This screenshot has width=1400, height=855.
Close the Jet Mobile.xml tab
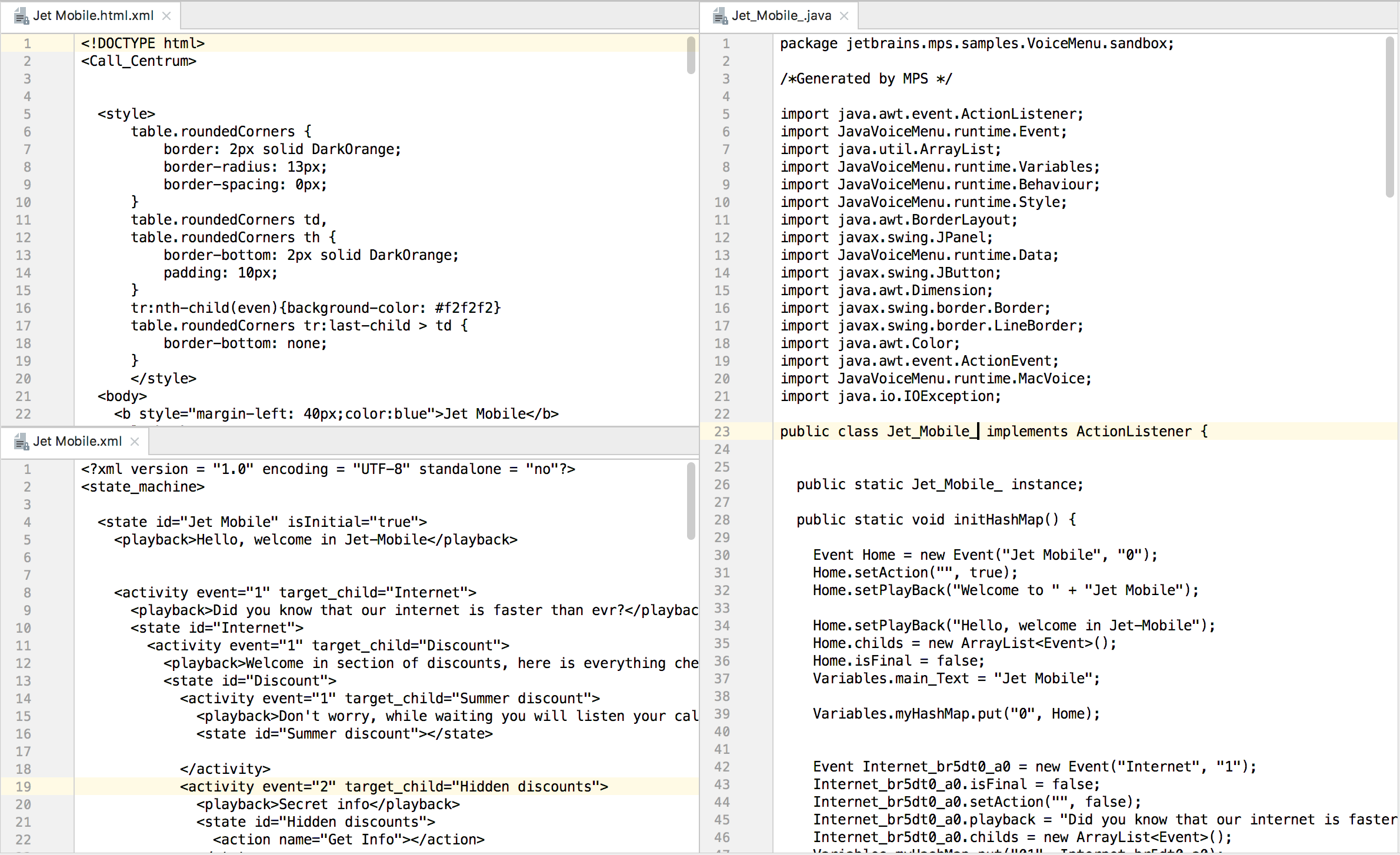coord(135,442)
